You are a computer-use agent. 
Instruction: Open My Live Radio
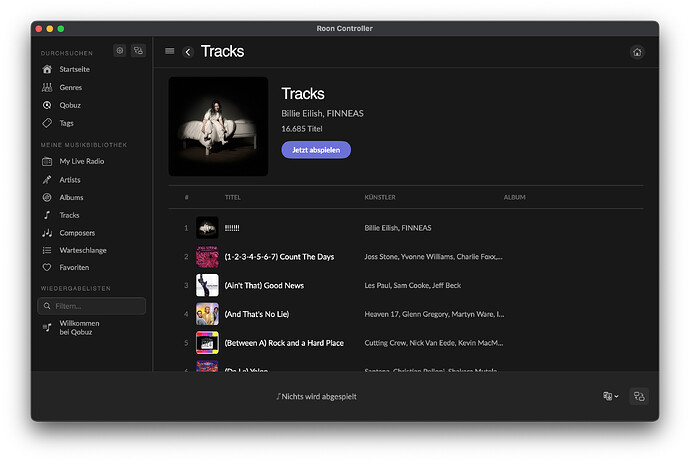coord(81,161)
